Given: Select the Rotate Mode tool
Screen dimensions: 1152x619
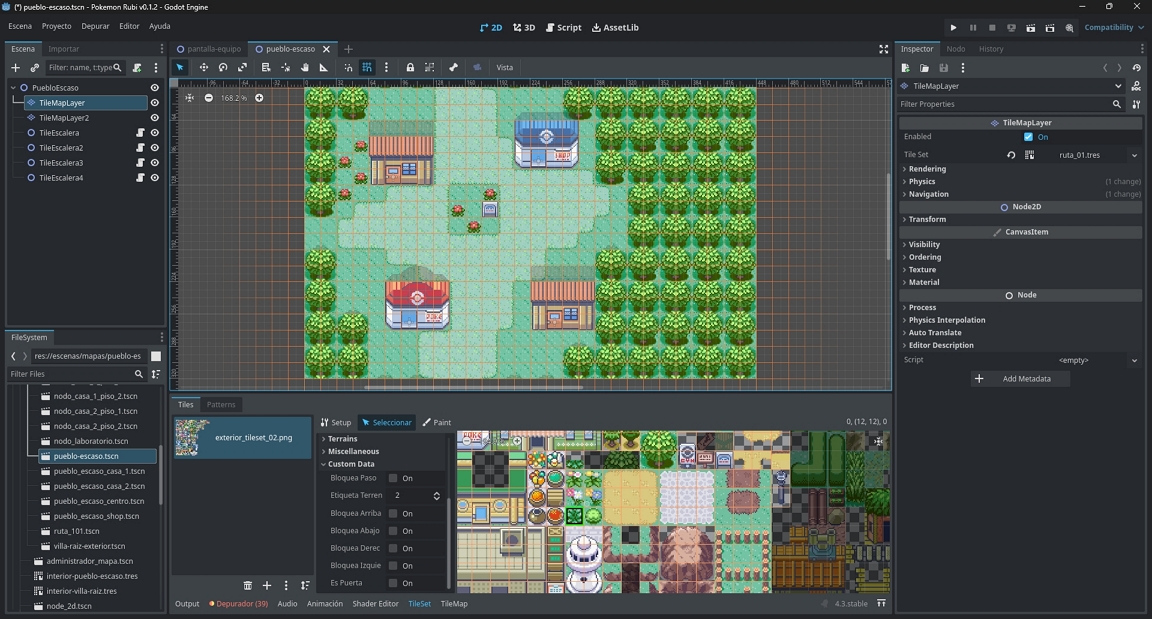Looking at the screenshot, I should click(x=223, y=68).
